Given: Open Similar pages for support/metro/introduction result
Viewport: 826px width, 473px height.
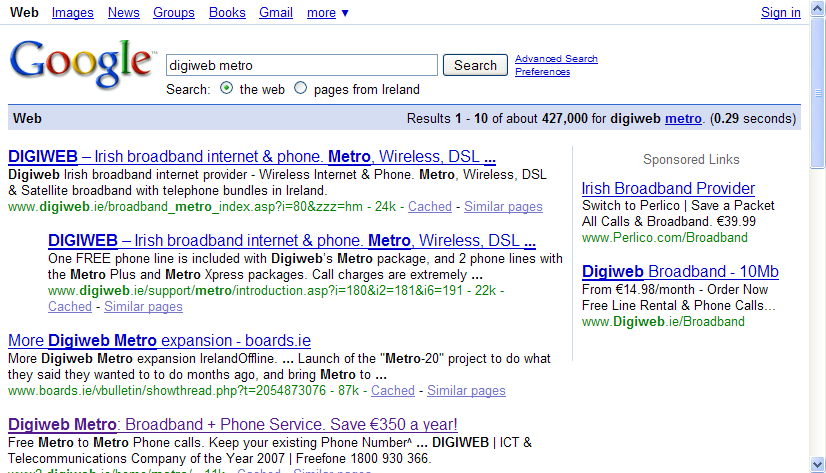Looking at the screenshot, I should click(x=143, y=307).
